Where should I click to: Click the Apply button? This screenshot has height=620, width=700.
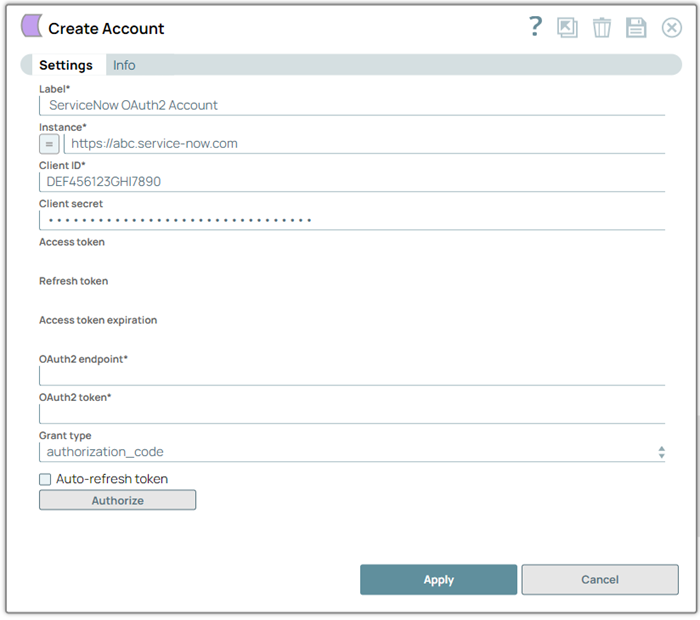[438, 579]
